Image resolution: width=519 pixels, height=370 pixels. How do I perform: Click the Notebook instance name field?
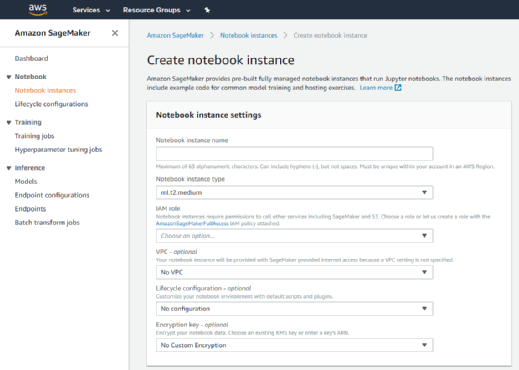[x=294, y=154]
